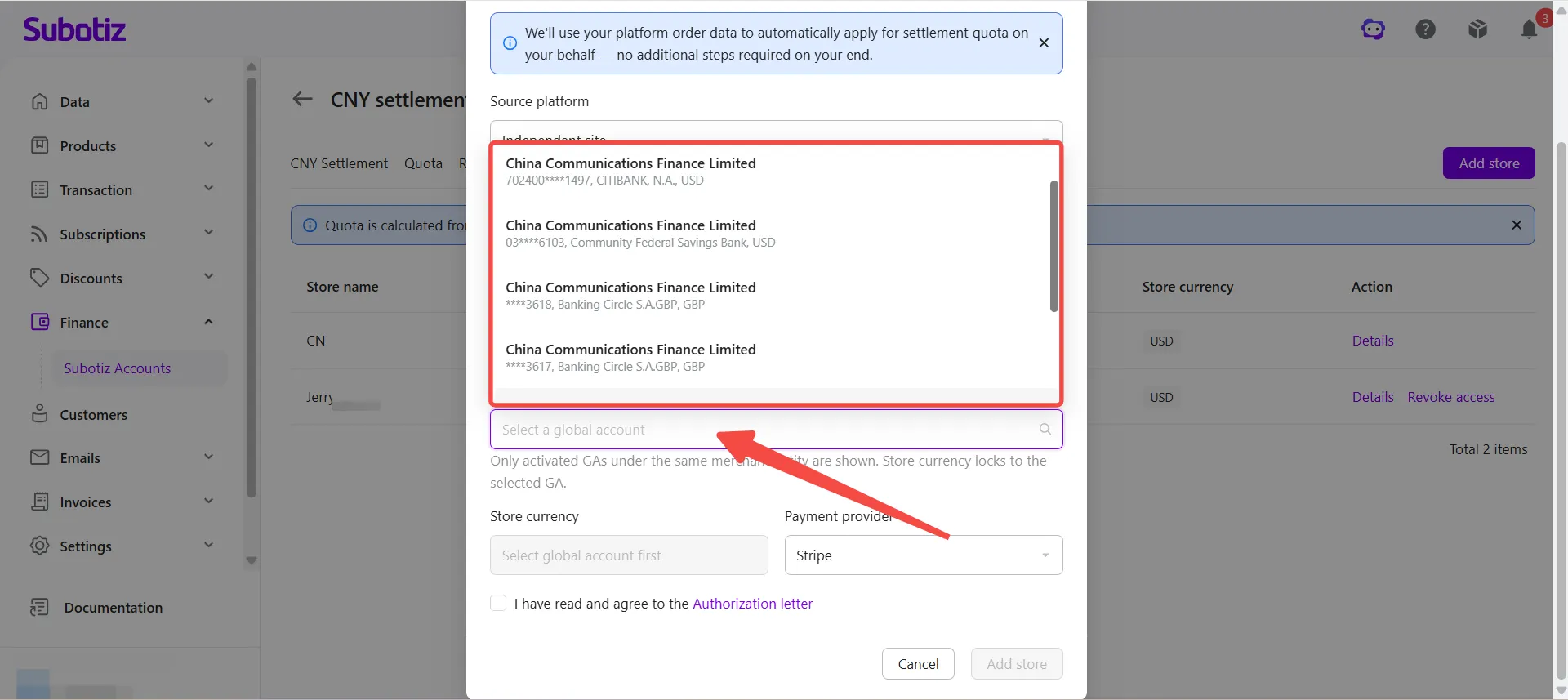
Task: Click the account list dropdown scrollbar
Action: [1053, 246]
